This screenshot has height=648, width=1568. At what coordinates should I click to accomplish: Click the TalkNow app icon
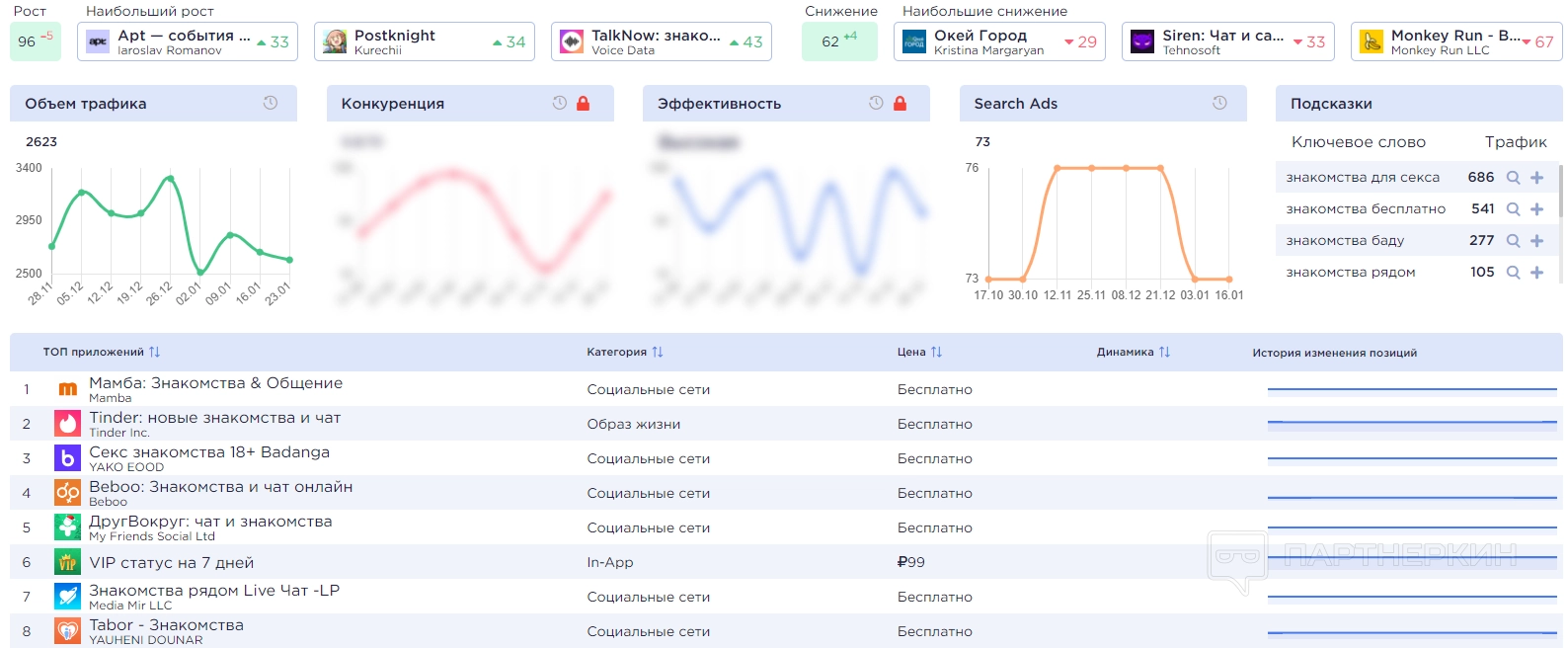coord(572,41)
